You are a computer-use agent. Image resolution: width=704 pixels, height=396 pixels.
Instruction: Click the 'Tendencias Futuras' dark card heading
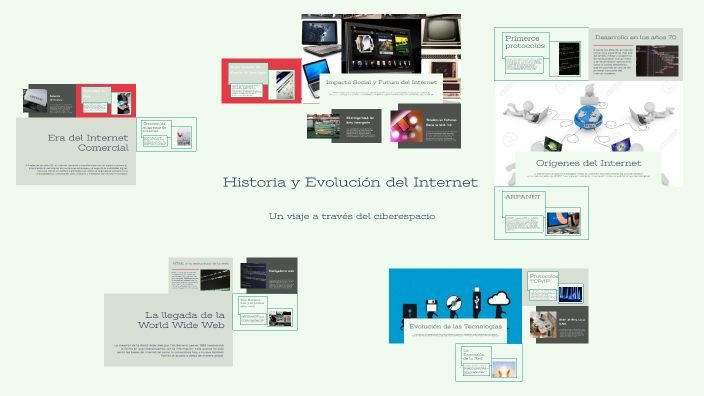441,123
